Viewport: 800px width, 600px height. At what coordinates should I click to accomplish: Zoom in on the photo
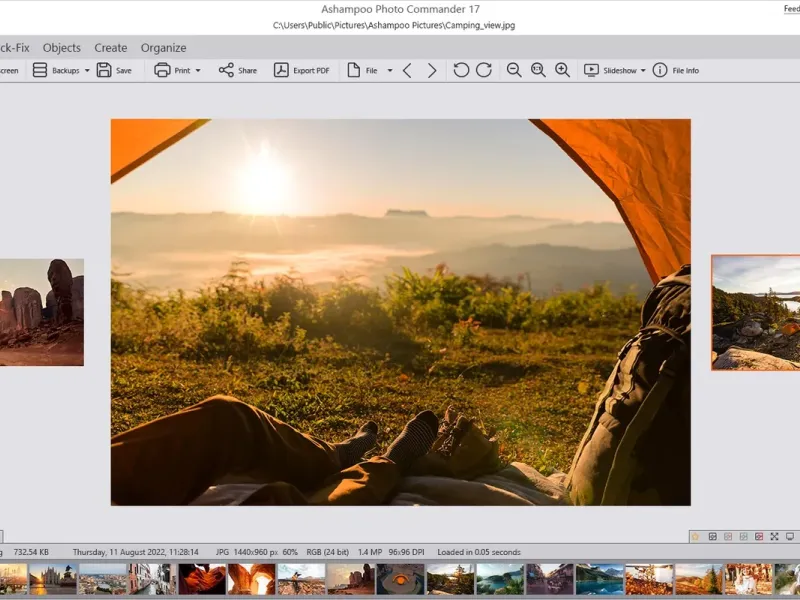coord(562,70)
